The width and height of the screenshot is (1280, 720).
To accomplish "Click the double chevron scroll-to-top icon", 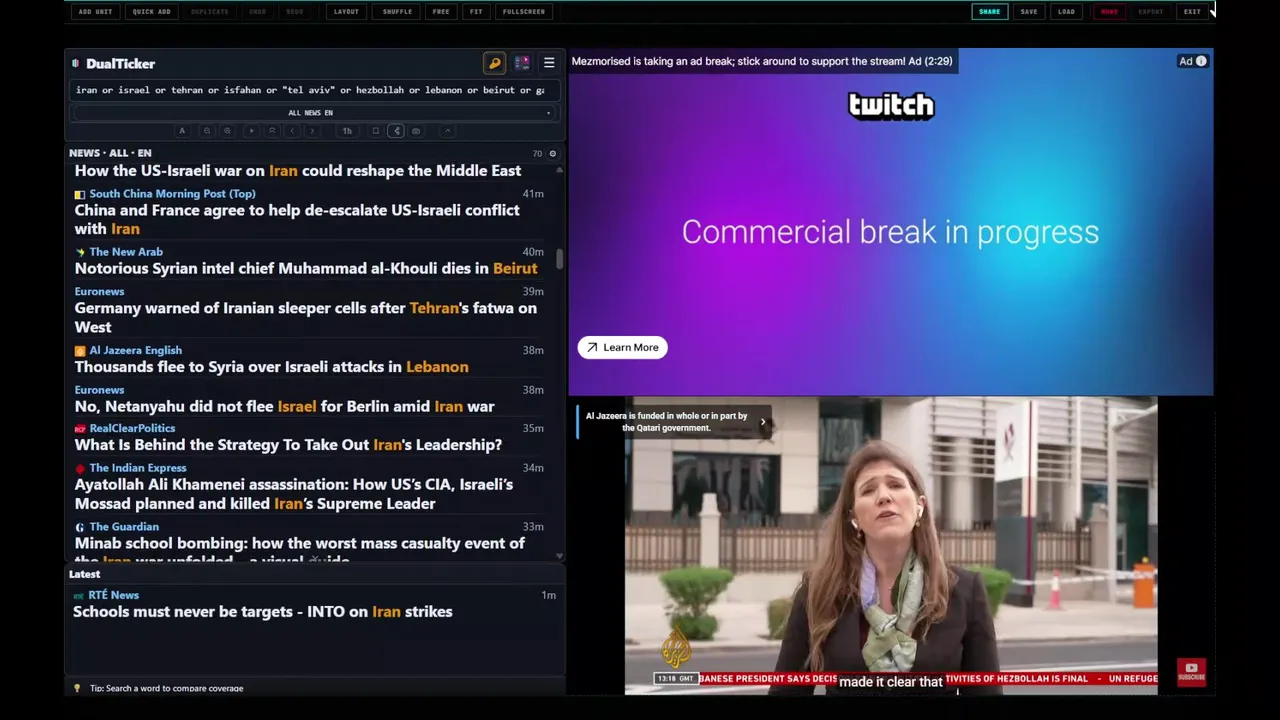I will pyautogui.click(x=272, y=131).
